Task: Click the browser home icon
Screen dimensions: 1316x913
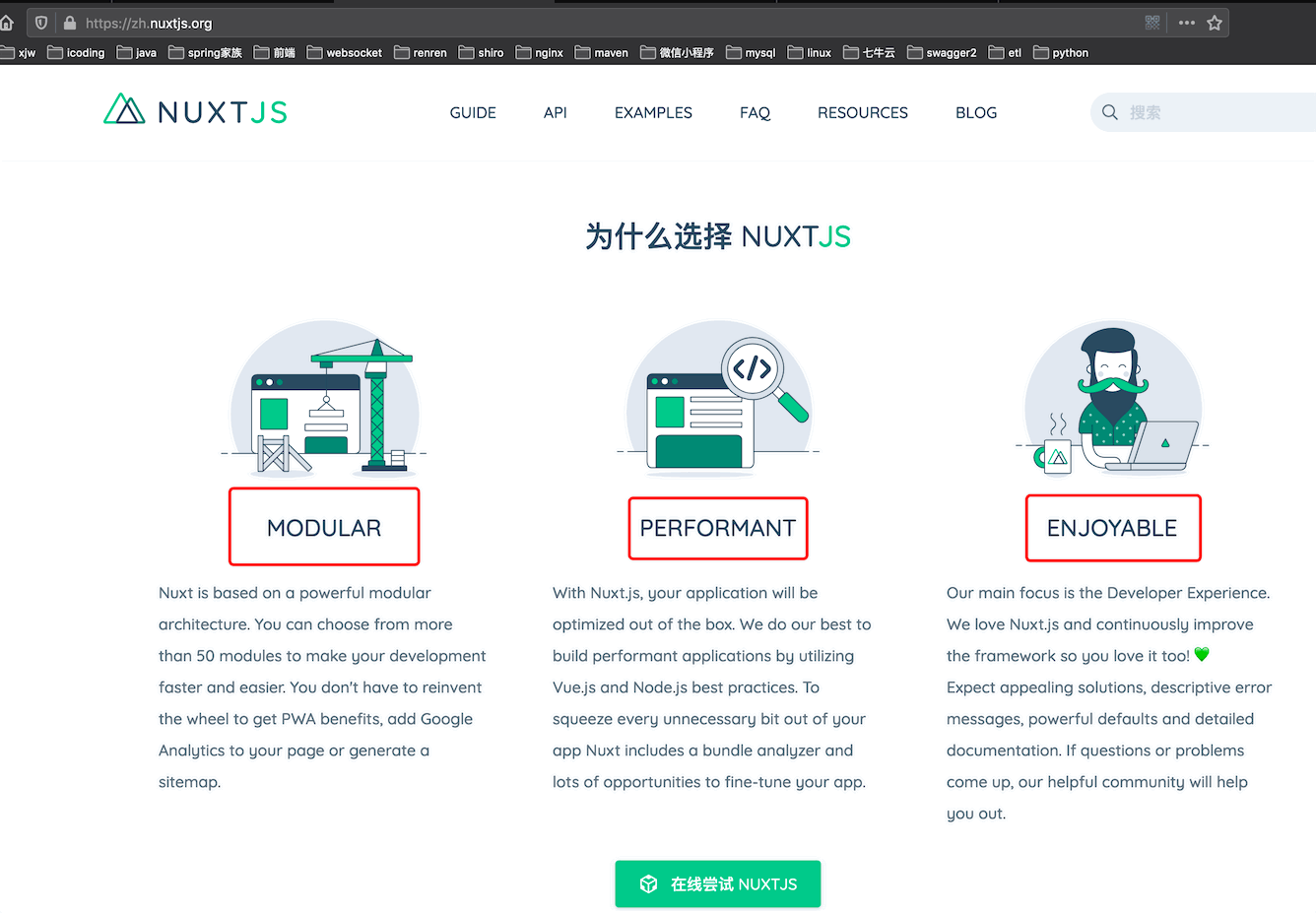Action: [x=6, y=23]
